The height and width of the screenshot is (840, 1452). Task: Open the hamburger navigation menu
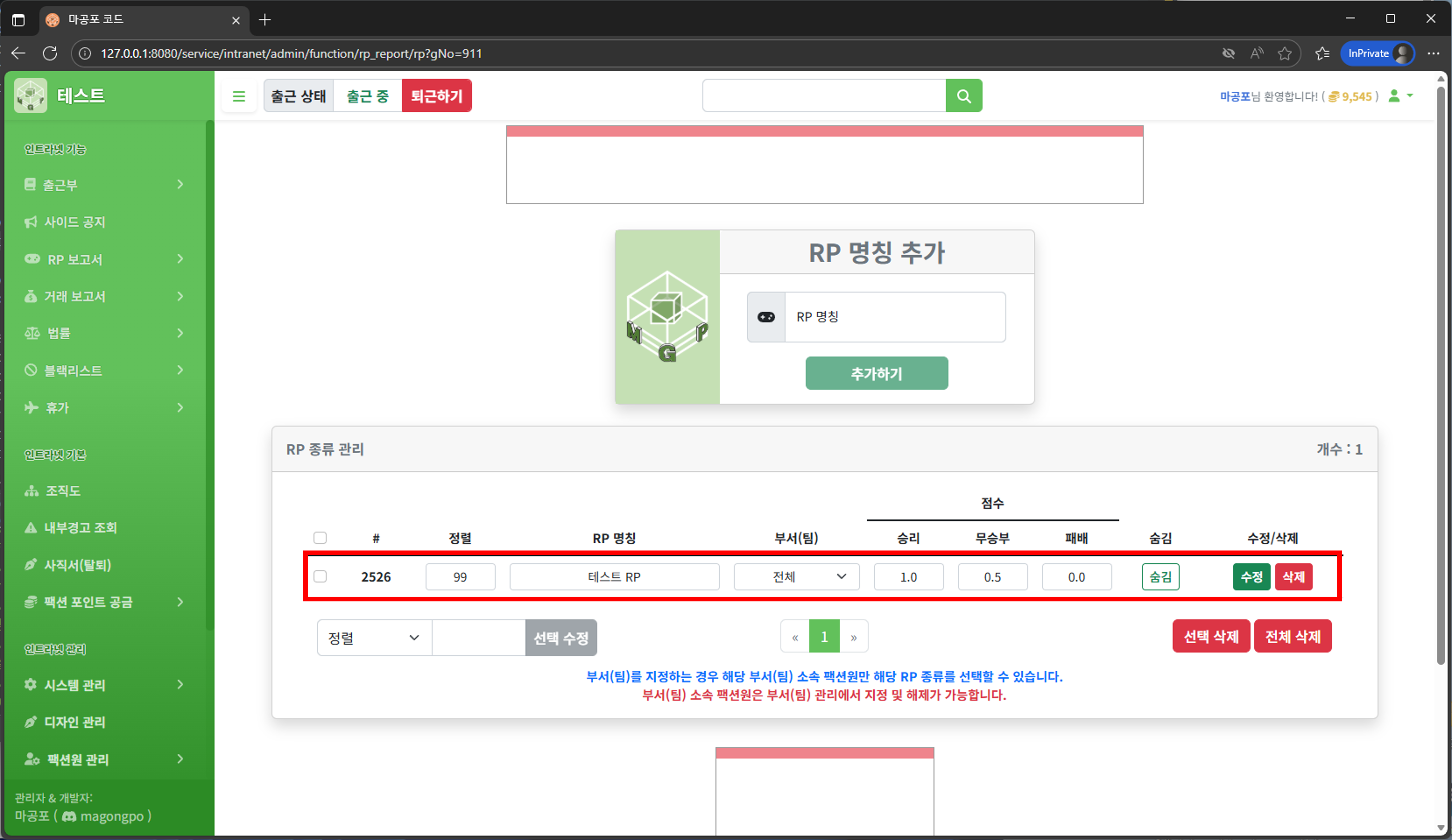coord(239,96)
